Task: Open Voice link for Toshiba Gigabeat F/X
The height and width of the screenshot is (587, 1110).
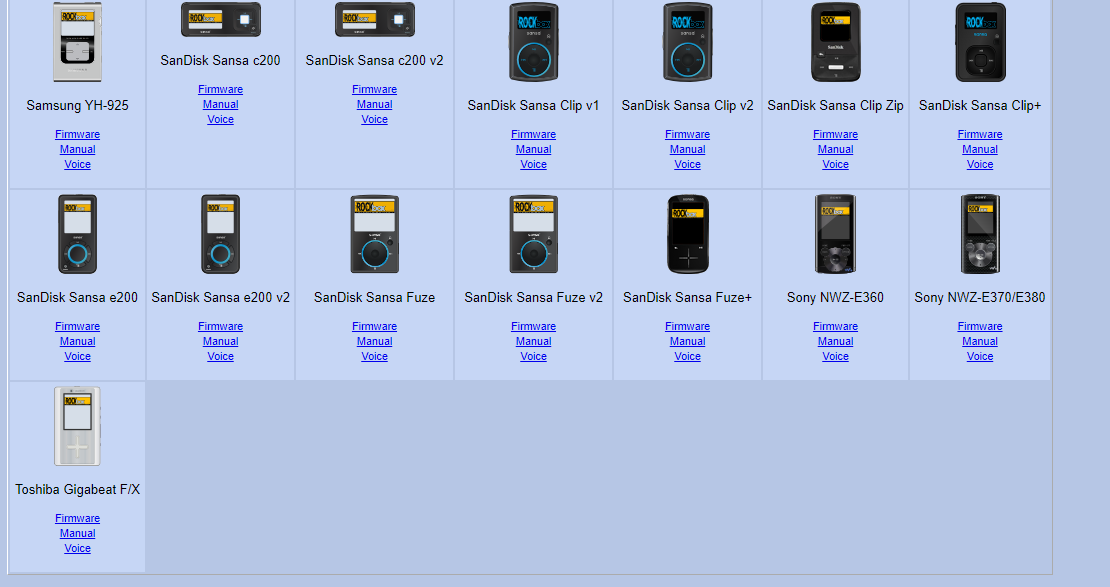Action: [x=77, y=548]
